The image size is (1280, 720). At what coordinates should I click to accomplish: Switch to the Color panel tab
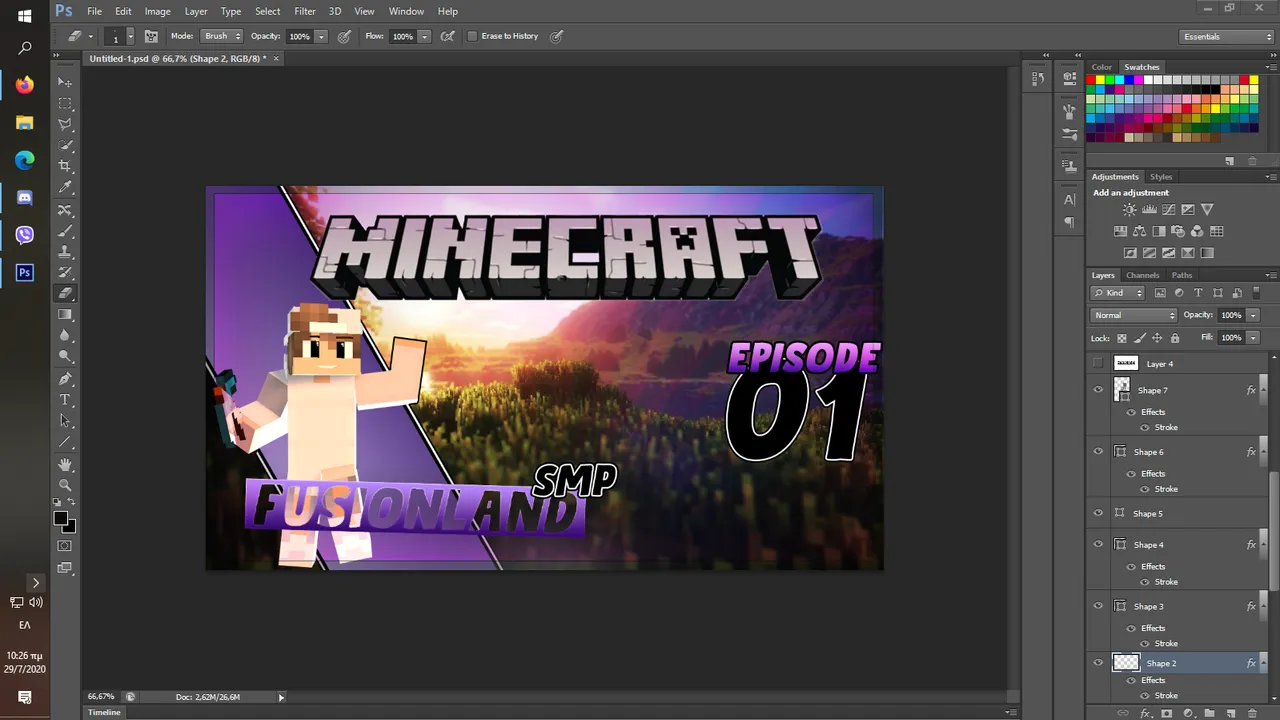1101,67
